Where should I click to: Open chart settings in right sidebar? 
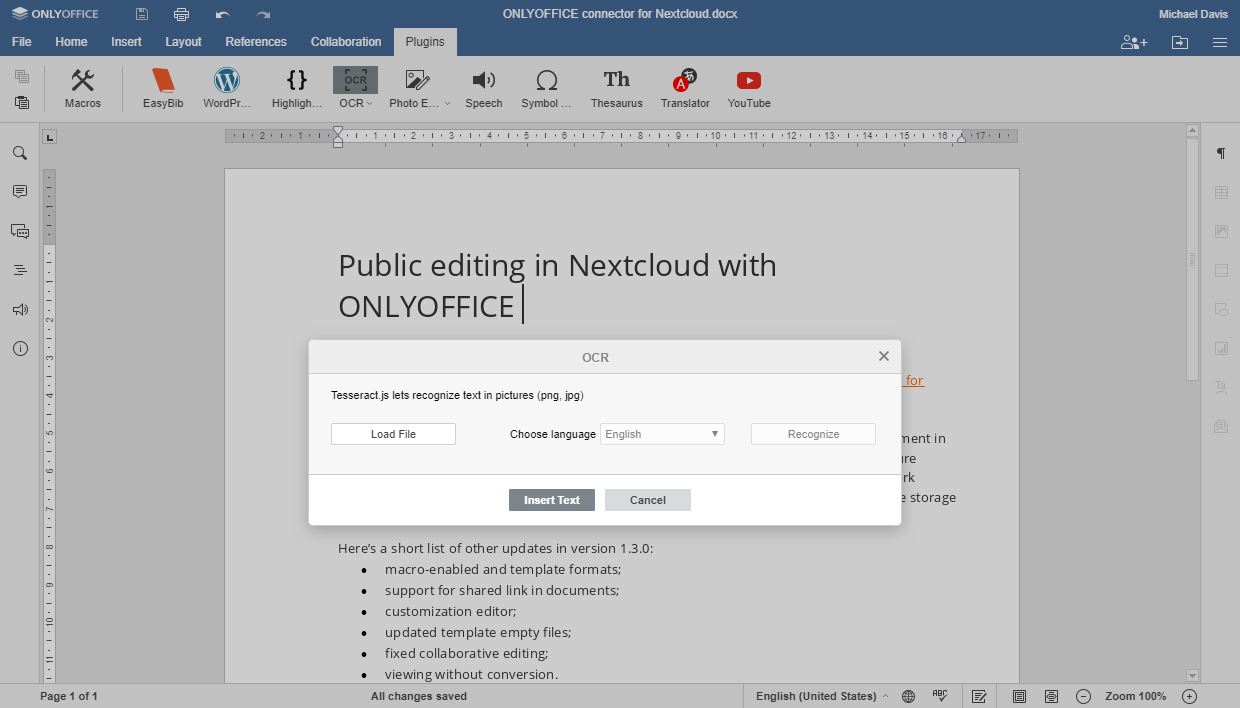(1221, 348)
